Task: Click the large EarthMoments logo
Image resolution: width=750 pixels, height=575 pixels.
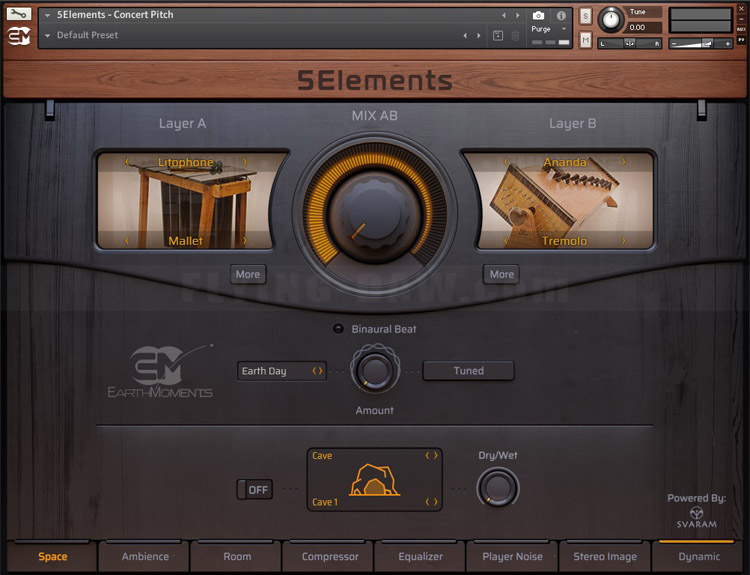Action: pyautogui.click(x=160, y=371)
